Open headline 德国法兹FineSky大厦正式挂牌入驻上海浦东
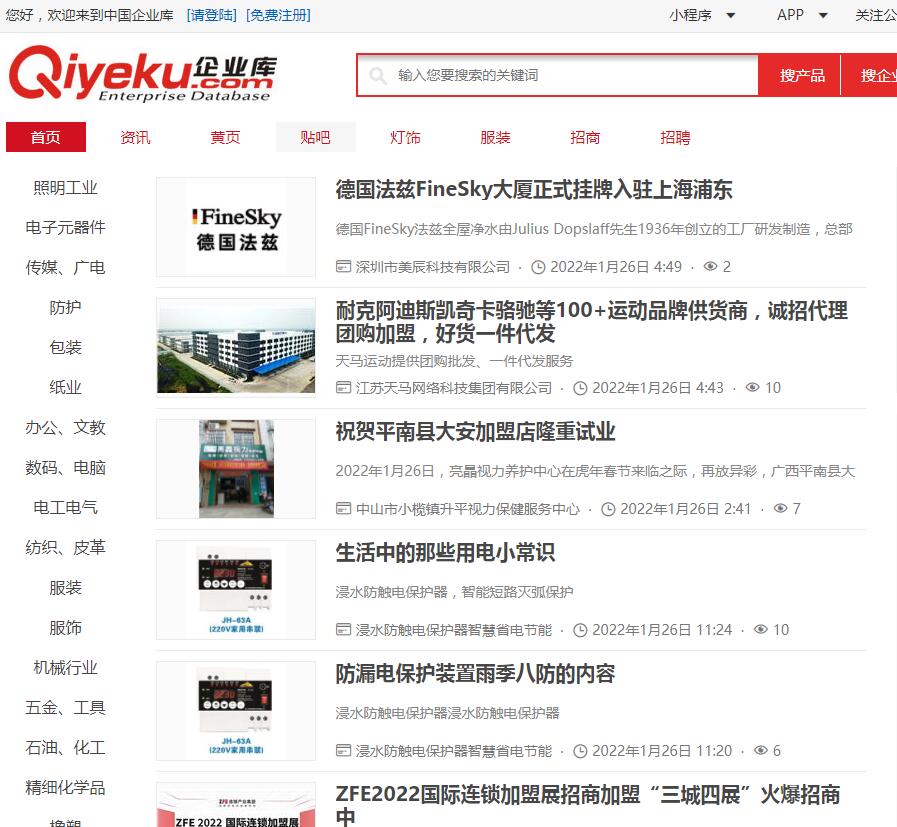The width and height of the screenshot is (897, 827). tap(534, 190)
